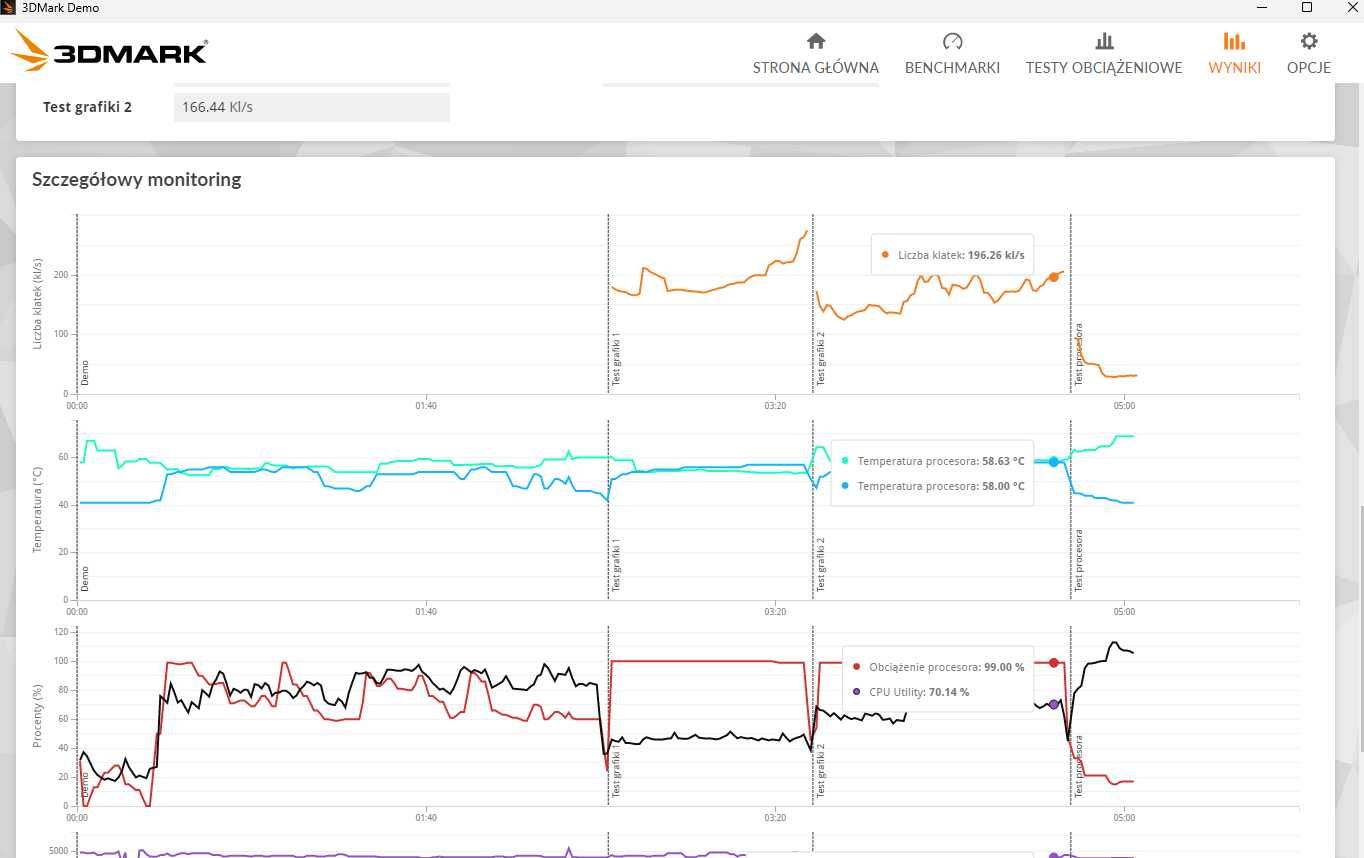Click "Test procesora" marker in temperature chart

pyautogui.click(x=1078, y=560)
